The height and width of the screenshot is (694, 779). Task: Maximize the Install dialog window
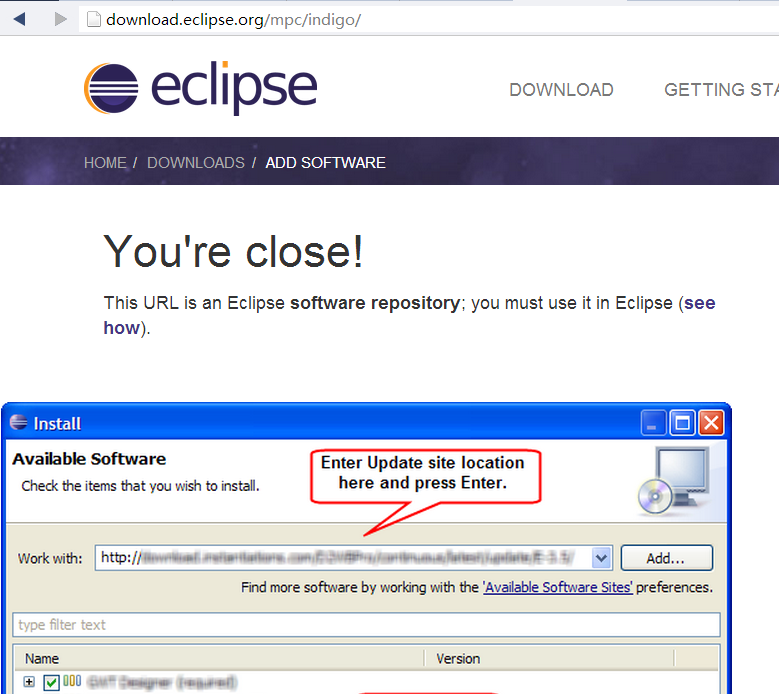682,423
